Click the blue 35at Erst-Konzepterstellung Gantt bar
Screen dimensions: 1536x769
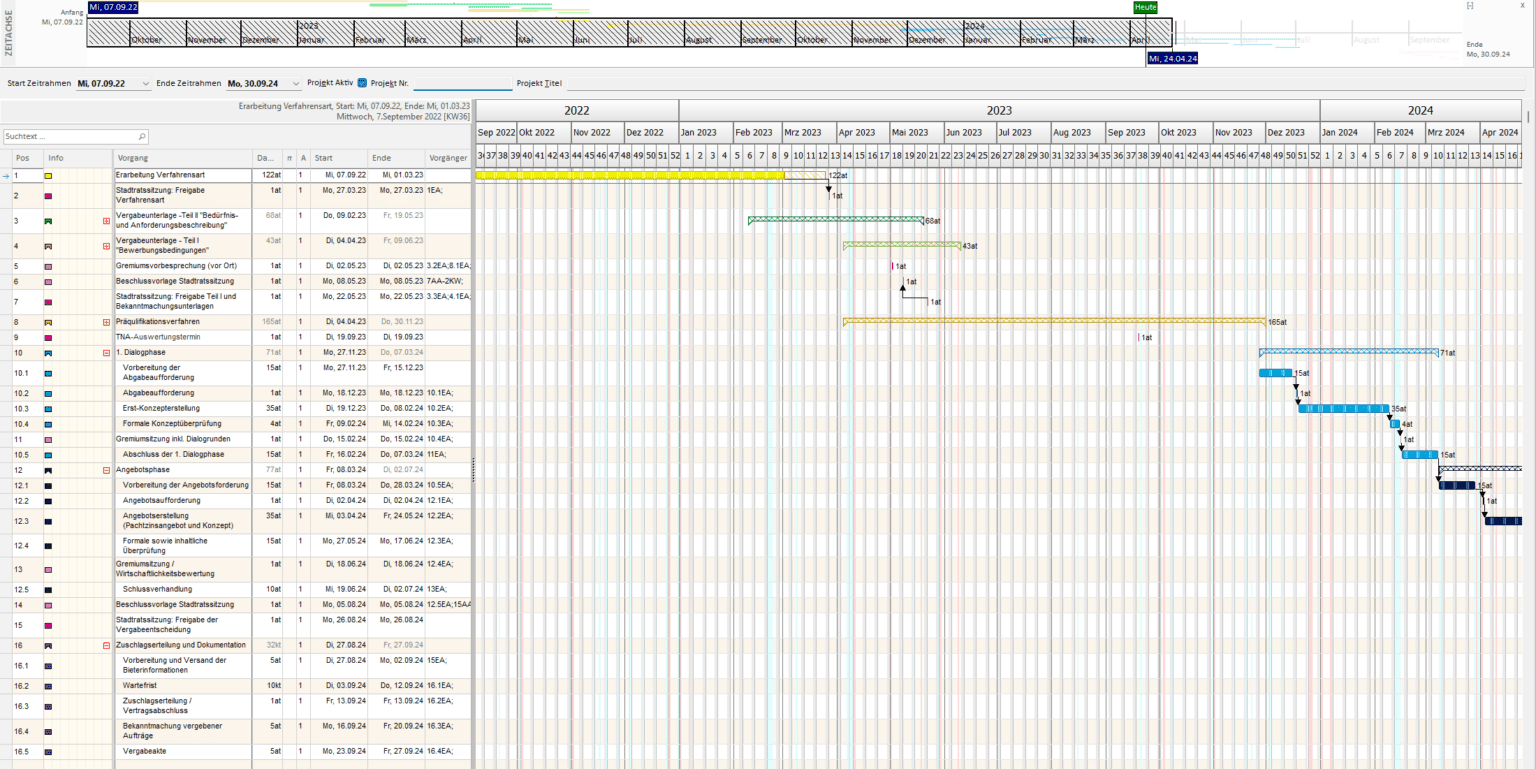tap(1344, 408)
